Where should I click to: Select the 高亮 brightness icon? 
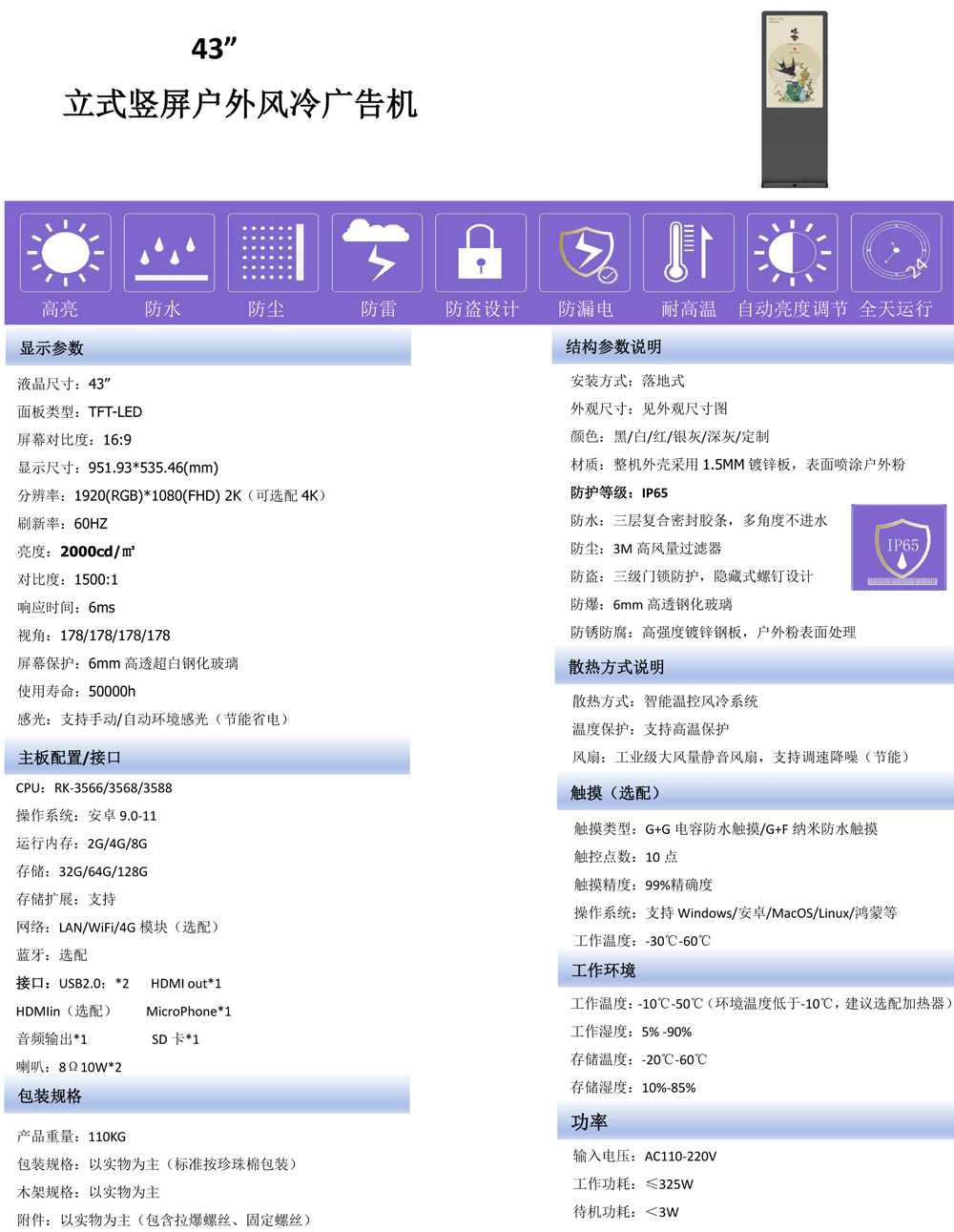click(x=65, y=252)
